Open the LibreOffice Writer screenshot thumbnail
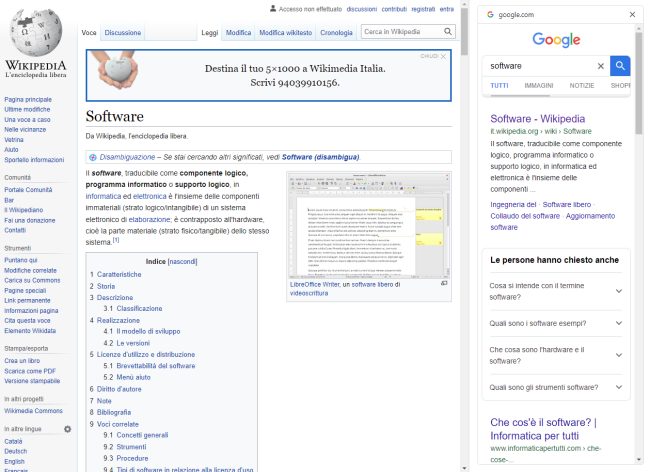The width and height of the screenshot is (650, 472). click(x=369, y=225)
